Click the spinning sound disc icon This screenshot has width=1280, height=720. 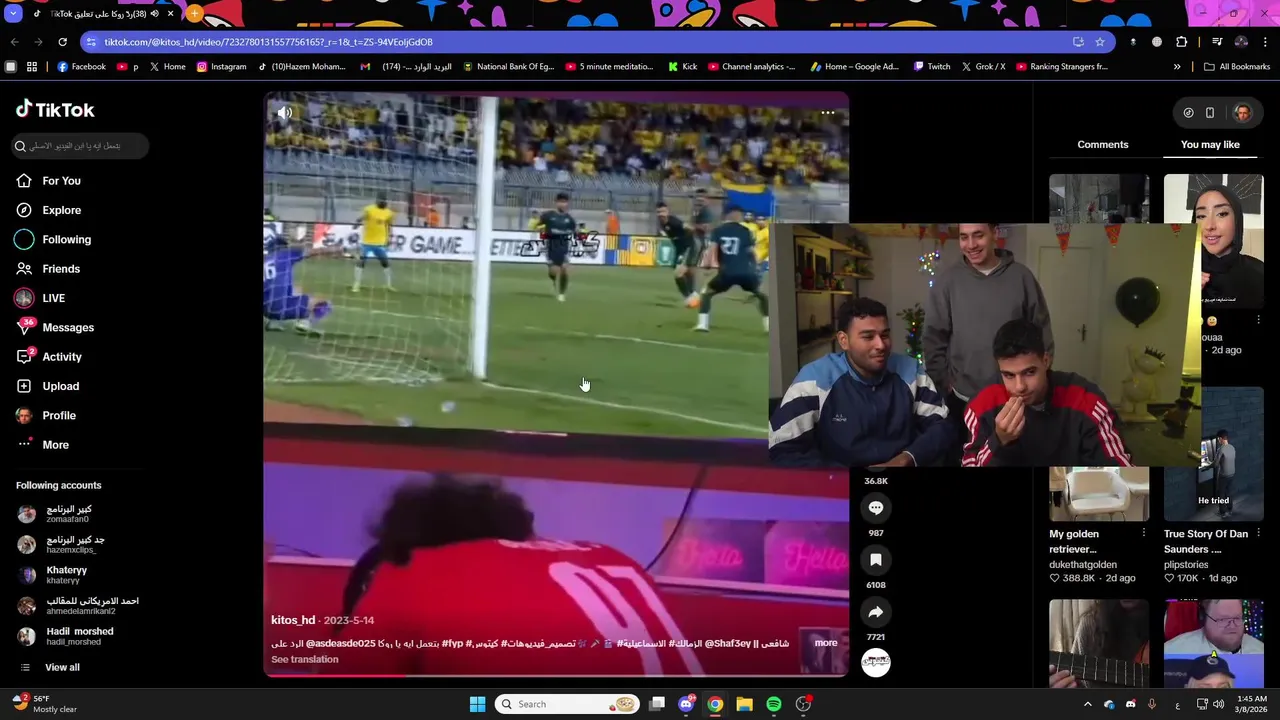[x=876, y=662]
